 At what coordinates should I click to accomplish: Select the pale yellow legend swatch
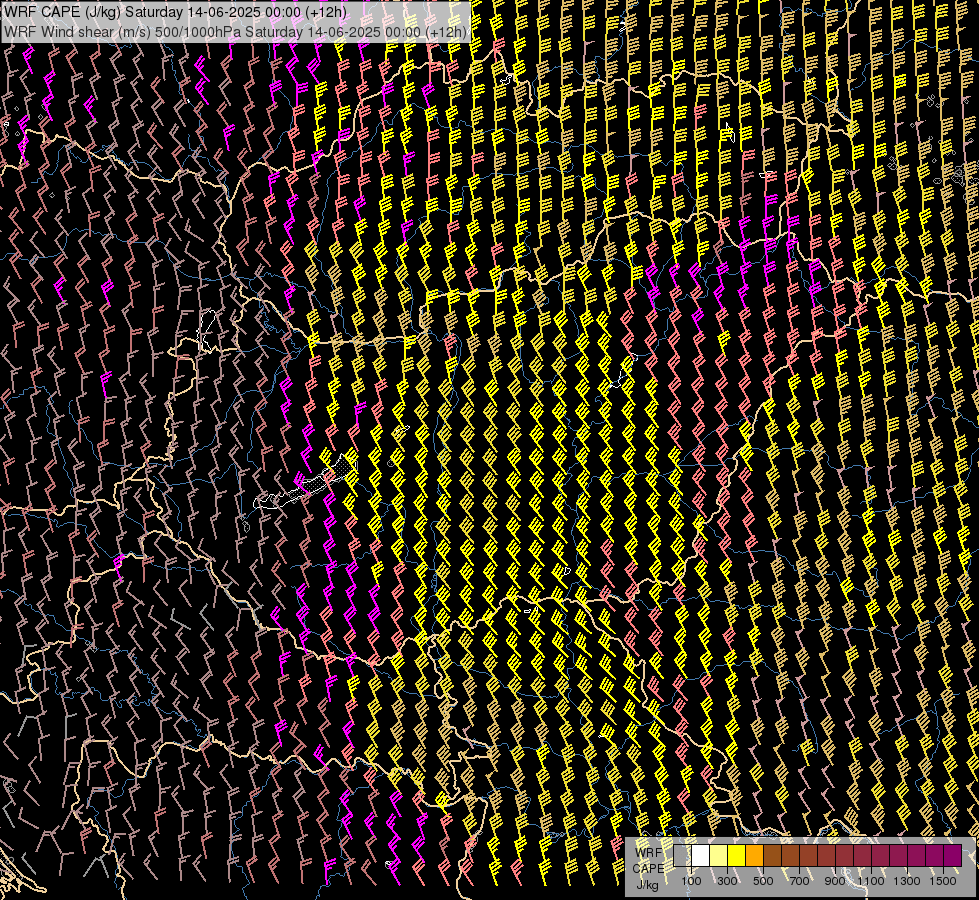point(719,855)
